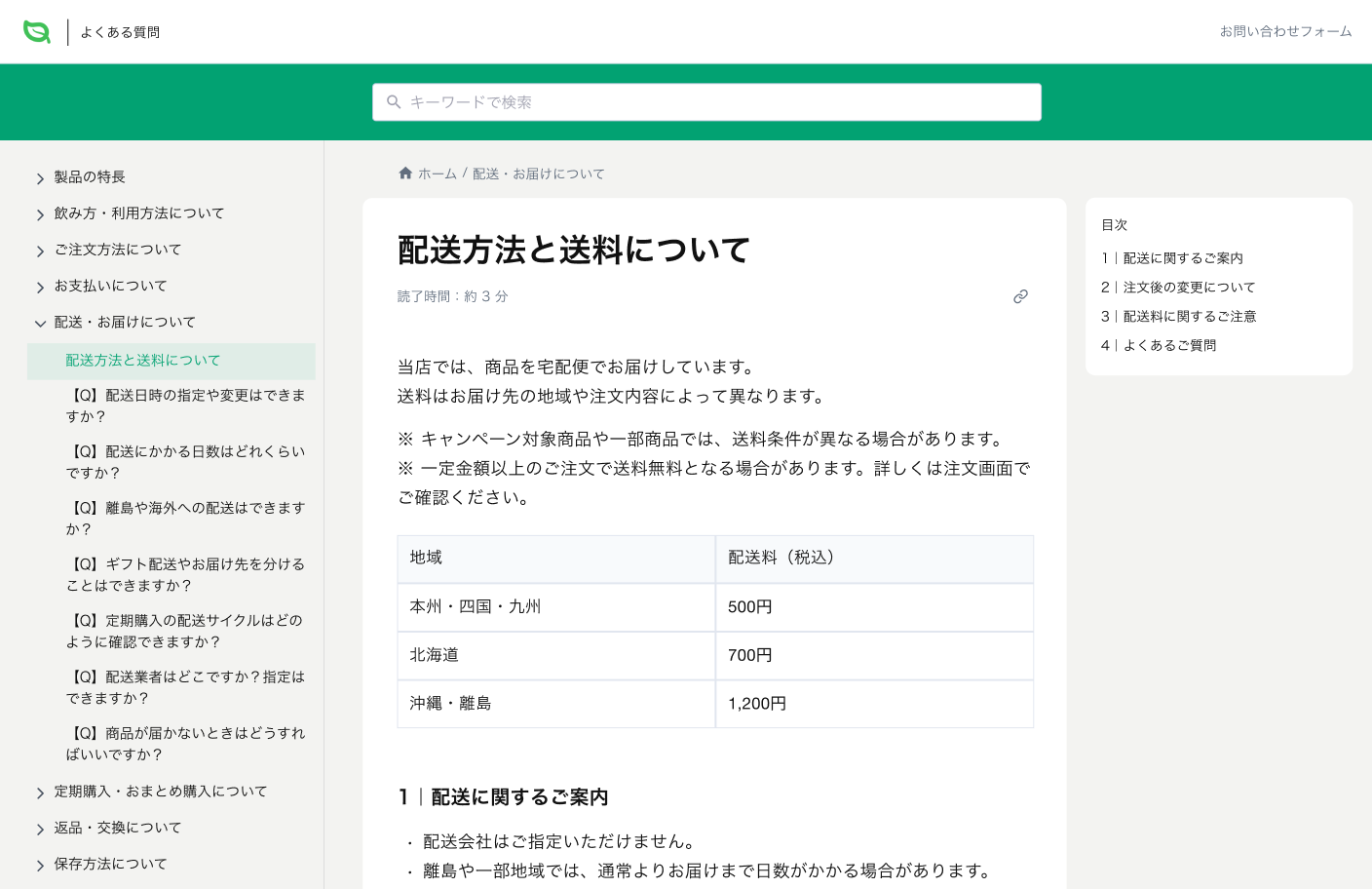Open the お問い合わせフォーム link
Image resolution: width=1372 pixels, height=889 pixels.
[x=1286, y=31]
